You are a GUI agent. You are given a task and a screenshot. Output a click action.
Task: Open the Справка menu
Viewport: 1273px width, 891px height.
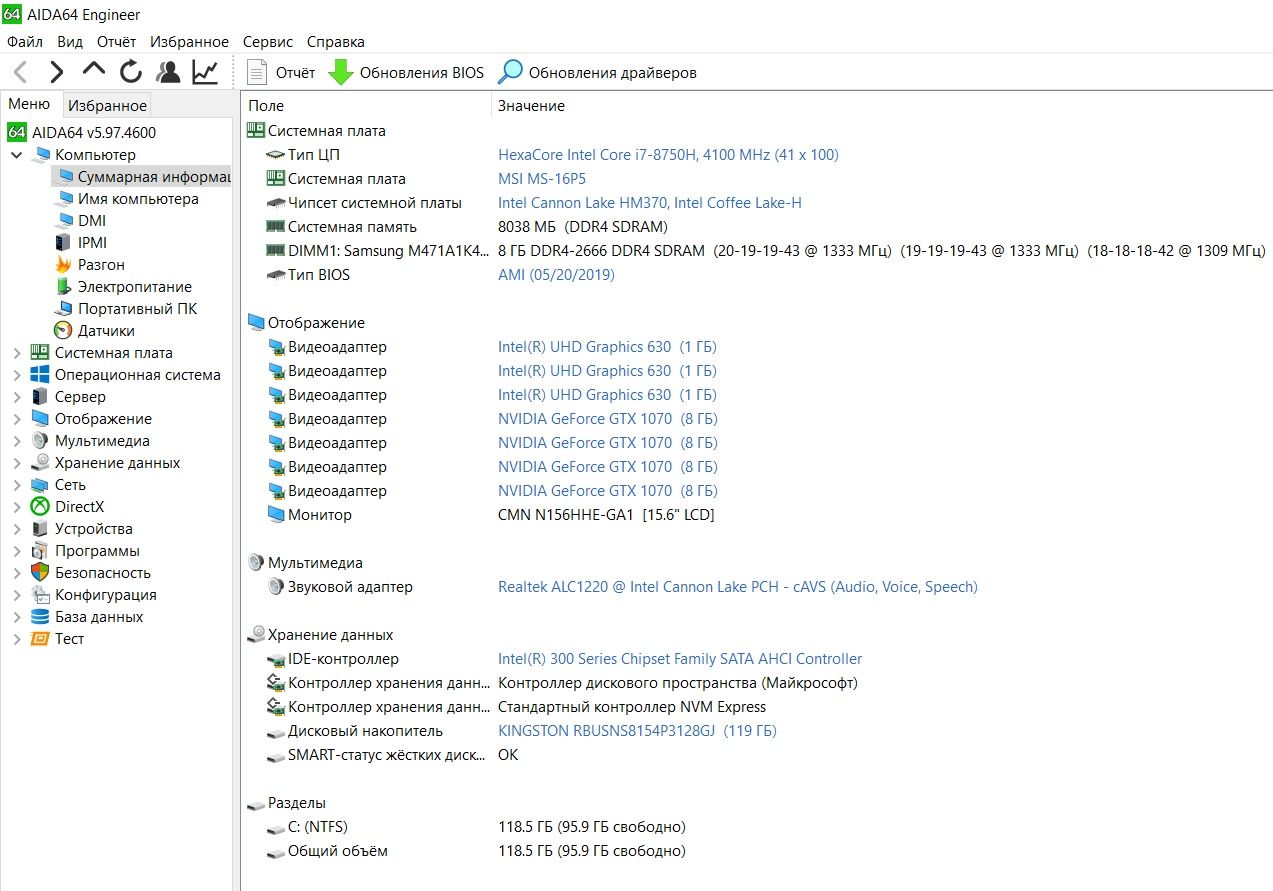[336, 42]
